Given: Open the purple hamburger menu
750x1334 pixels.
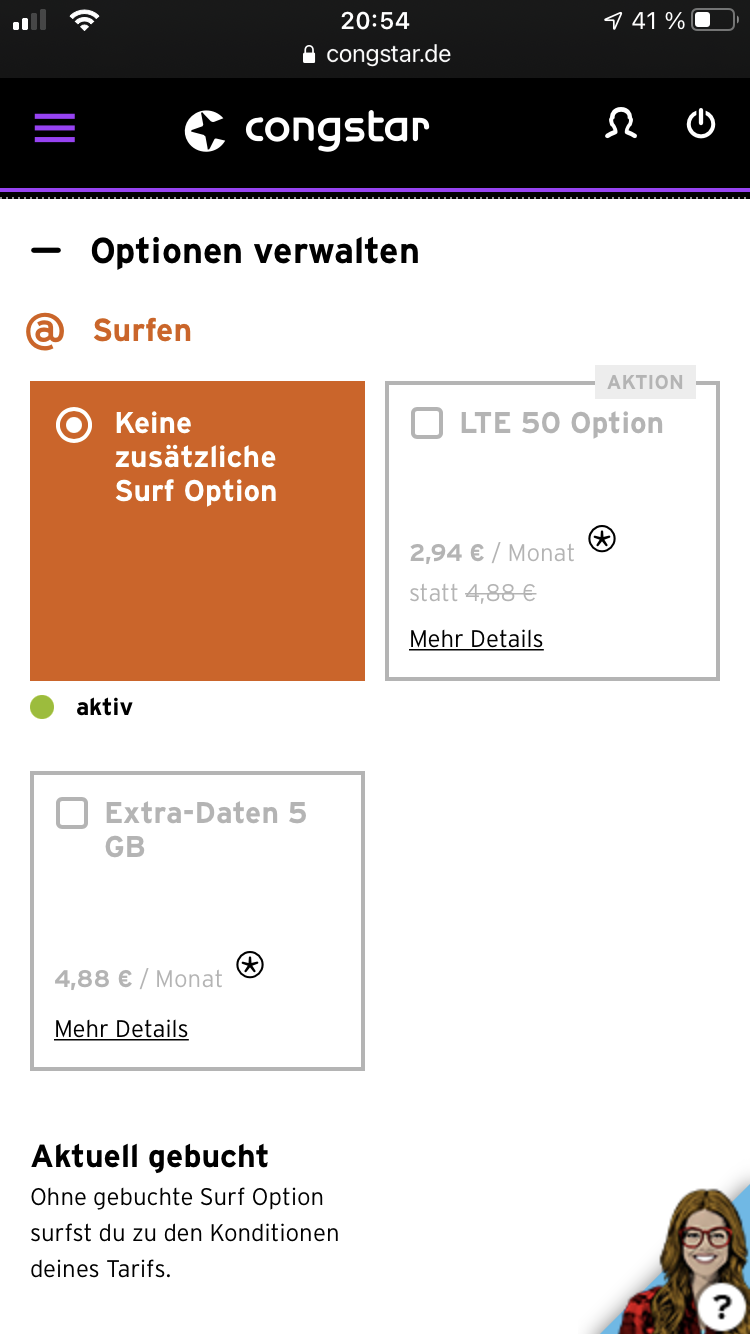Looking at the screenshot, I should [55, 128].
